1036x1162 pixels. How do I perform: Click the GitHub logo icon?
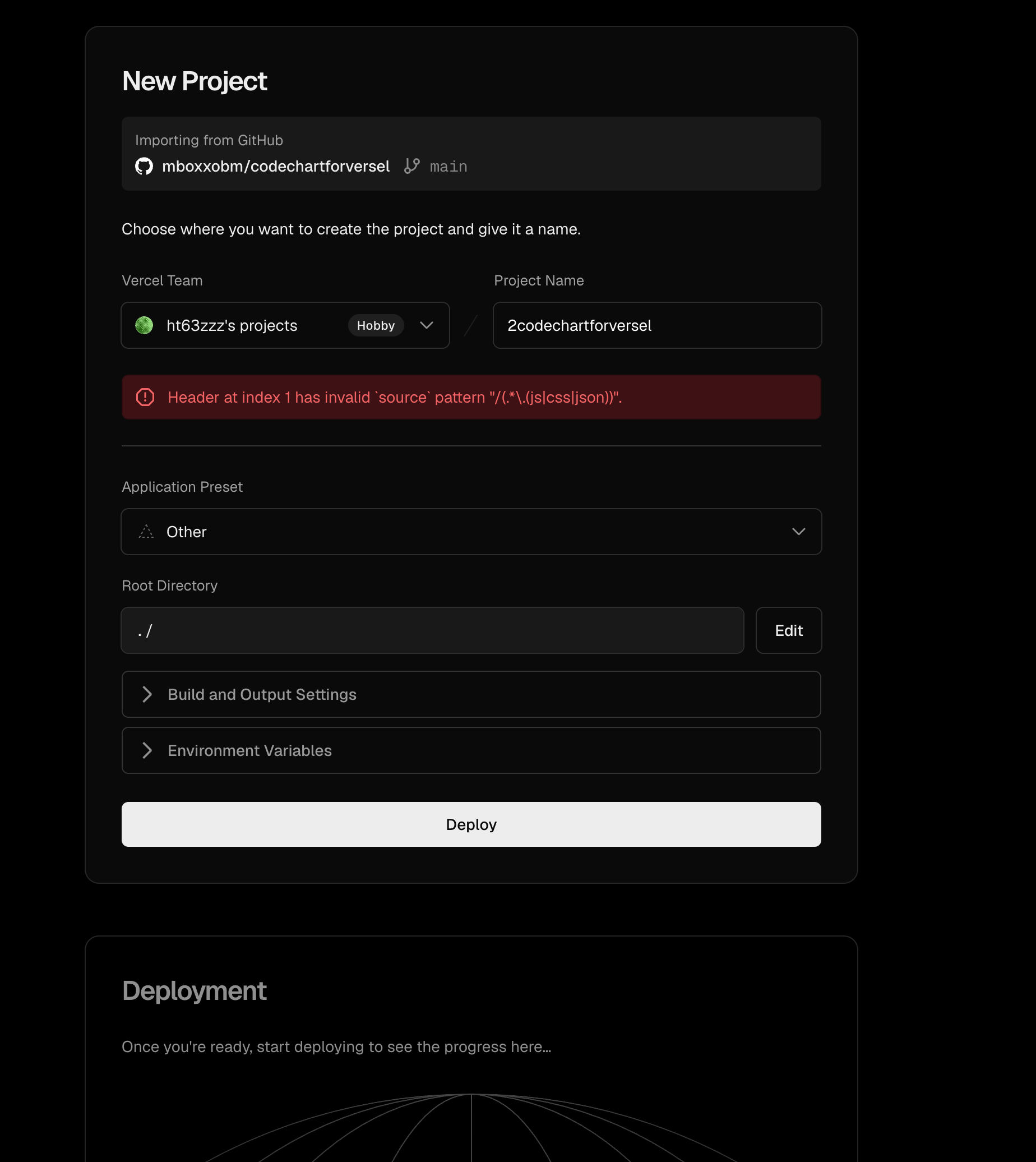(144, 166)
